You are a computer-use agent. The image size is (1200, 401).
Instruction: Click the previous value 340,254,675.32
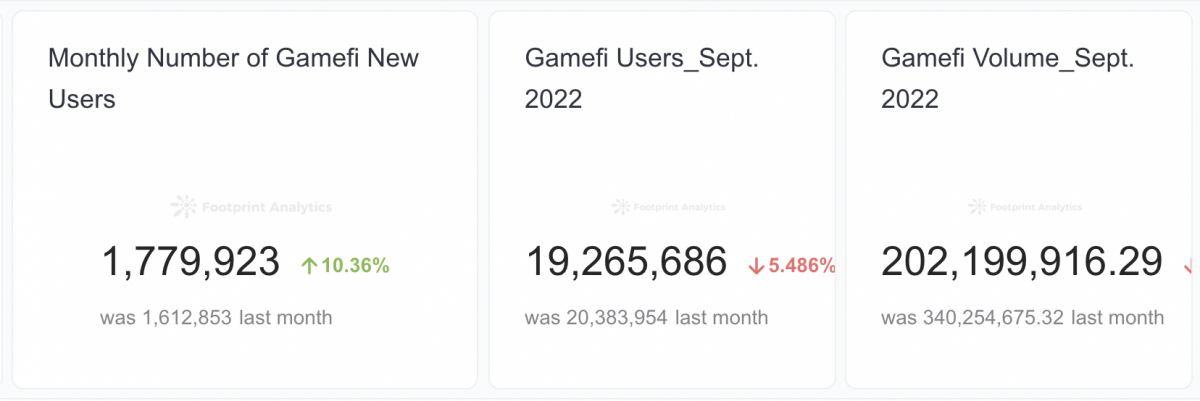[991, 318]
